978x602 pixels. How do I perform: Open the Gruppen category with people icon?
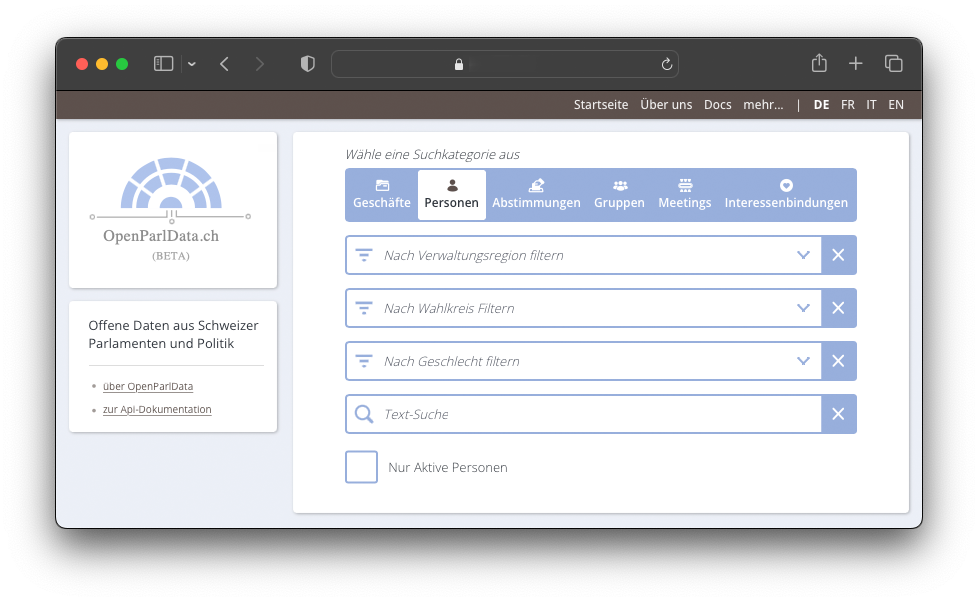[x=619, y=194]
